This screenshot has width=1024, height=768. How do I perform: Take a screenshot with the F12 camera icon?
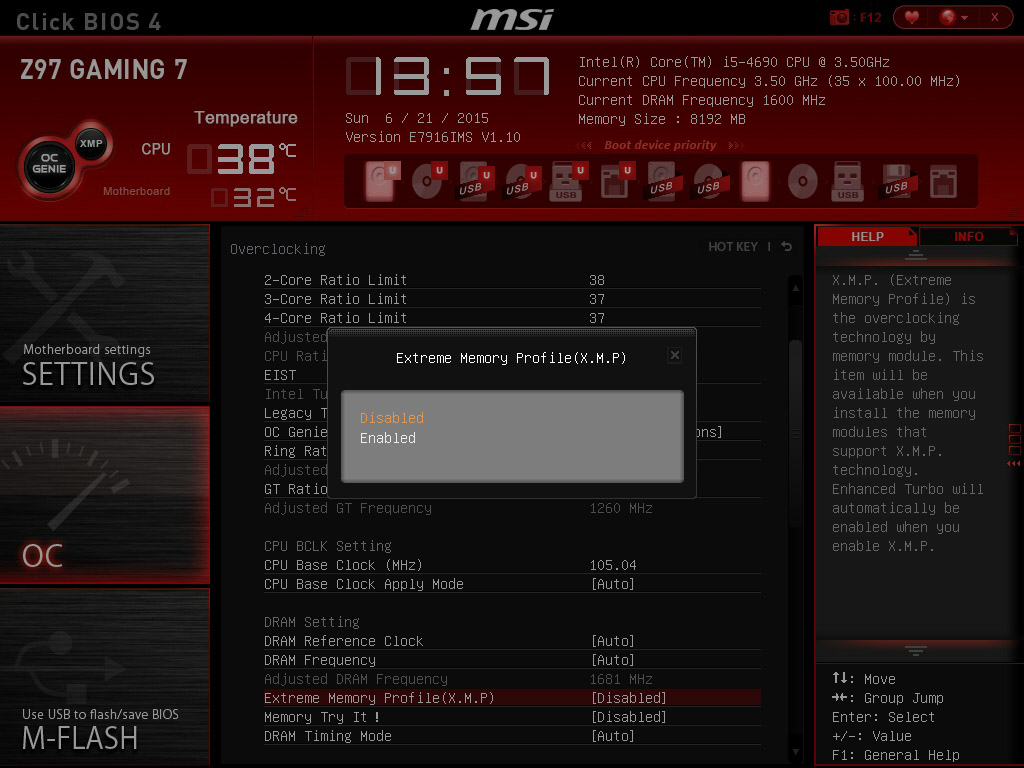point(839,17)
